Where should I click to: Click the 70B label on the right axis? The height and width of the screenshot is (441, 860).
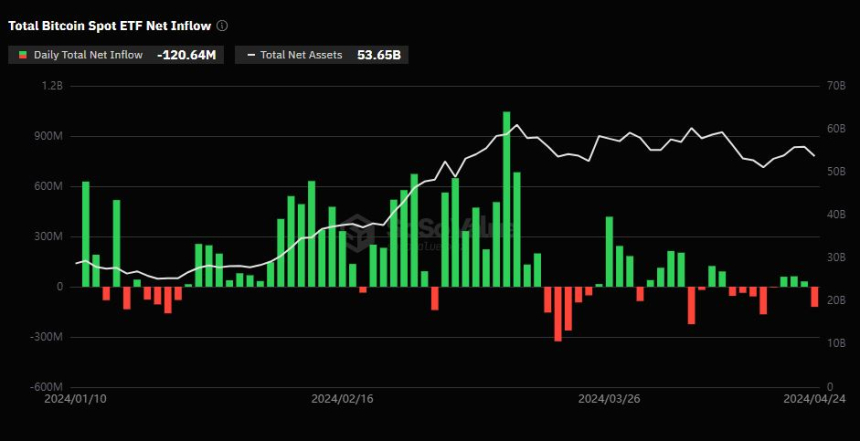tap(837, 86)
